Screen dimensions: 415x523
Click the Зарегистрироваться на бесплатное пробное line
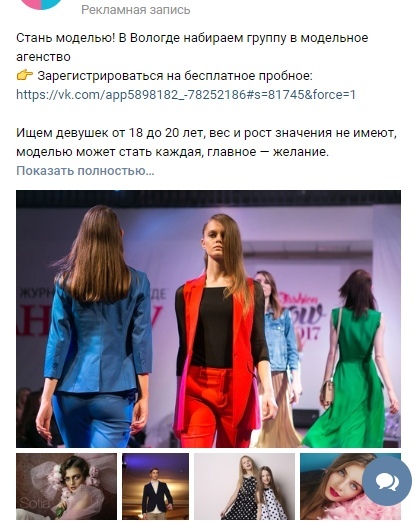click(x=175, y=76)
